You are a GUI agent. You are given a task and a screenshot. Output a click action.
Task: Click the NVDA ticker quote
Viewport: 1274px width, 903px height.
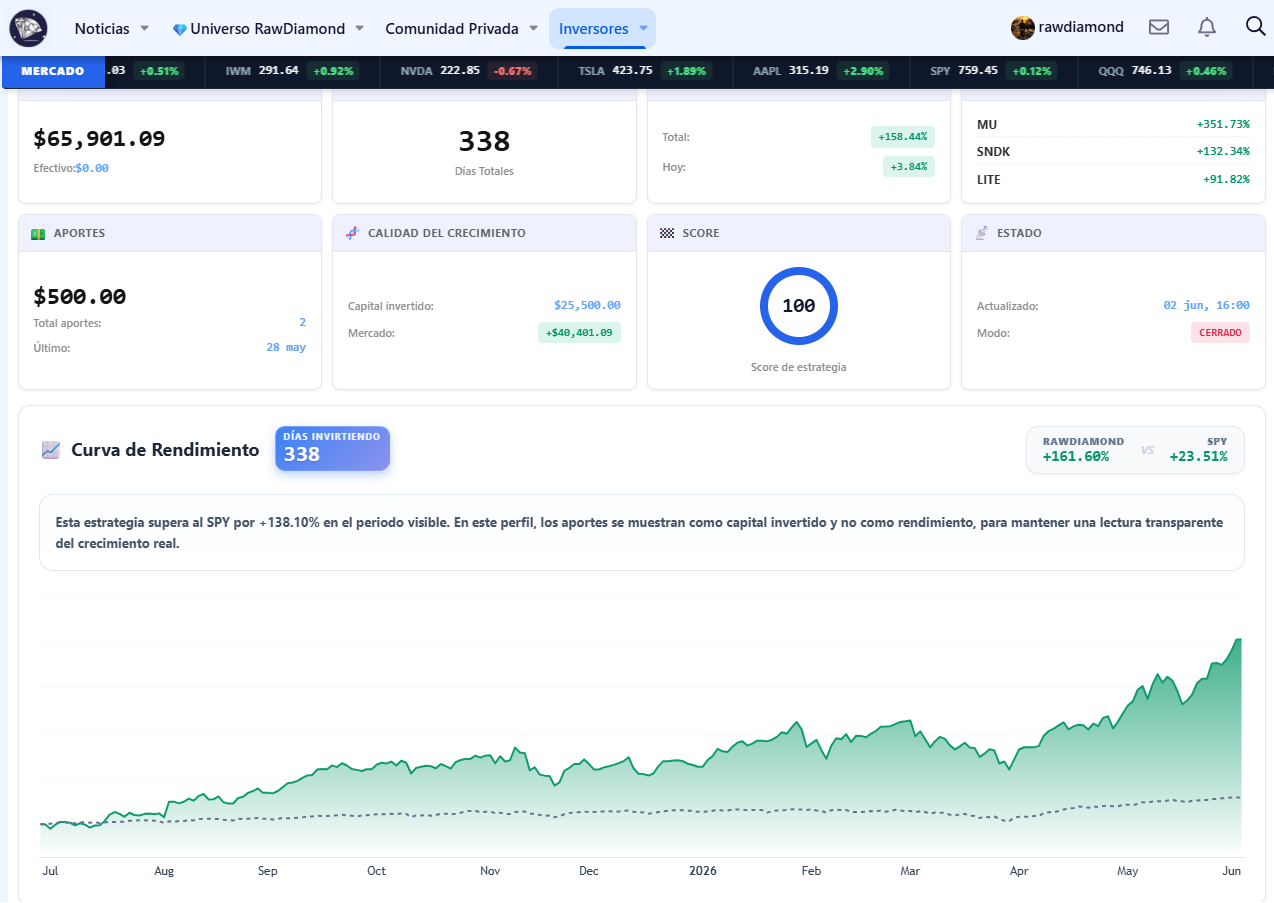(467, 71)
